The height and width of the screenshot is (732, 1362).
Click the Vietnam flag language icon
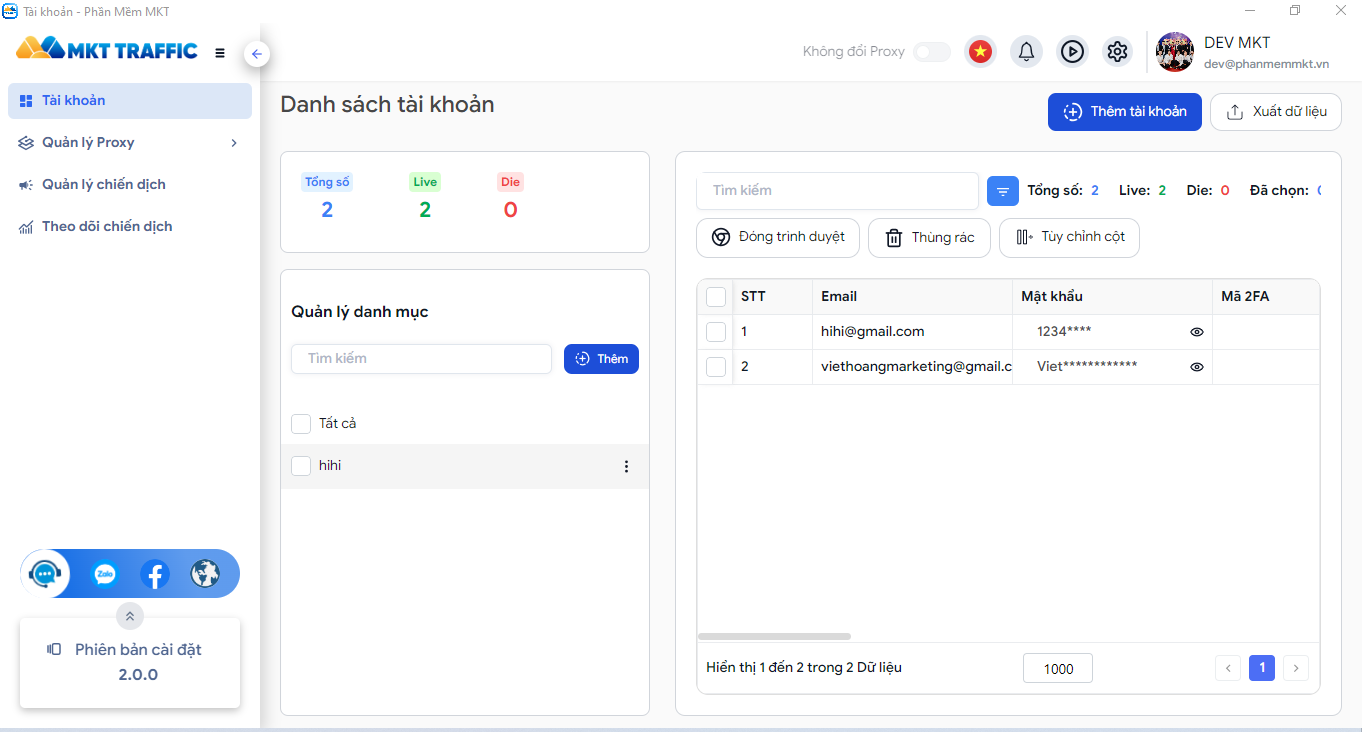[980, 51]
